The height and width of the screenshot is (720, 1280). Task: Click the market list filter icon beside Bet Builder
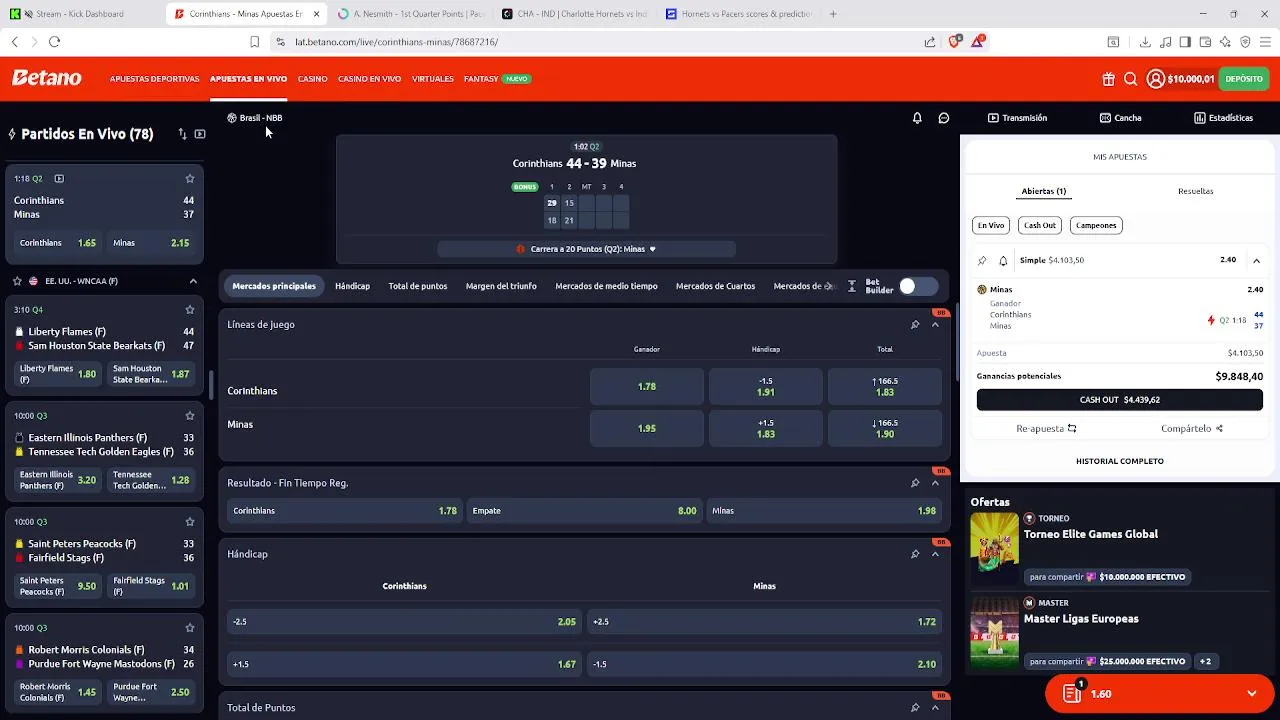pyautogui.click(x=852, y=286)
